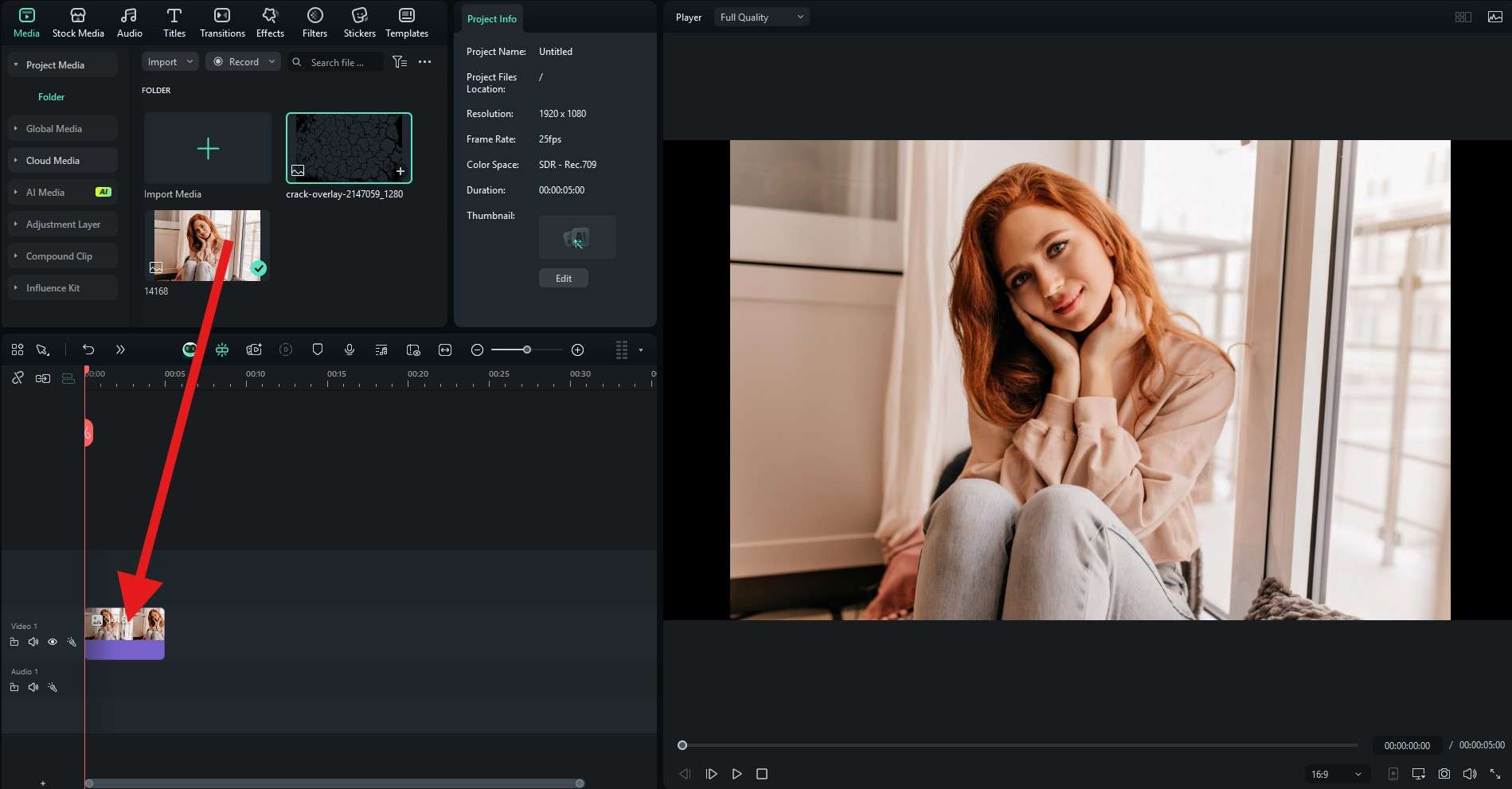Collapse the Project Media section

click(63, 64)
